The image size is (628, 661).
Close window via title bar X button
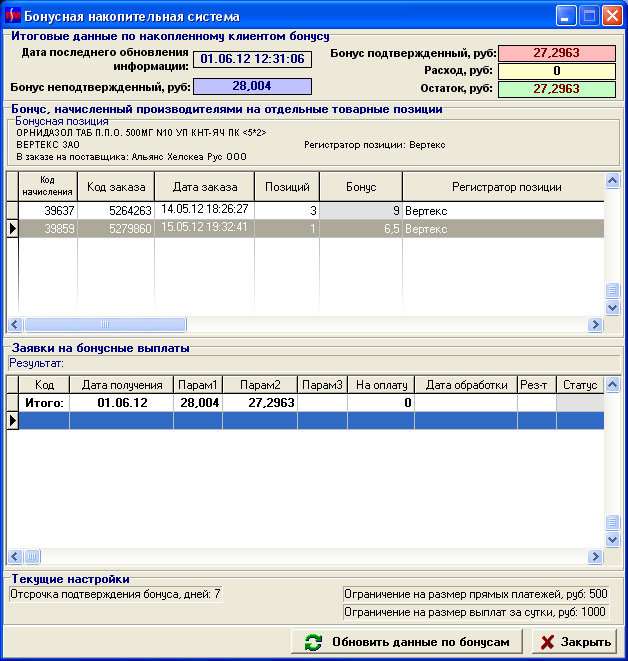(x=612, y=16)
